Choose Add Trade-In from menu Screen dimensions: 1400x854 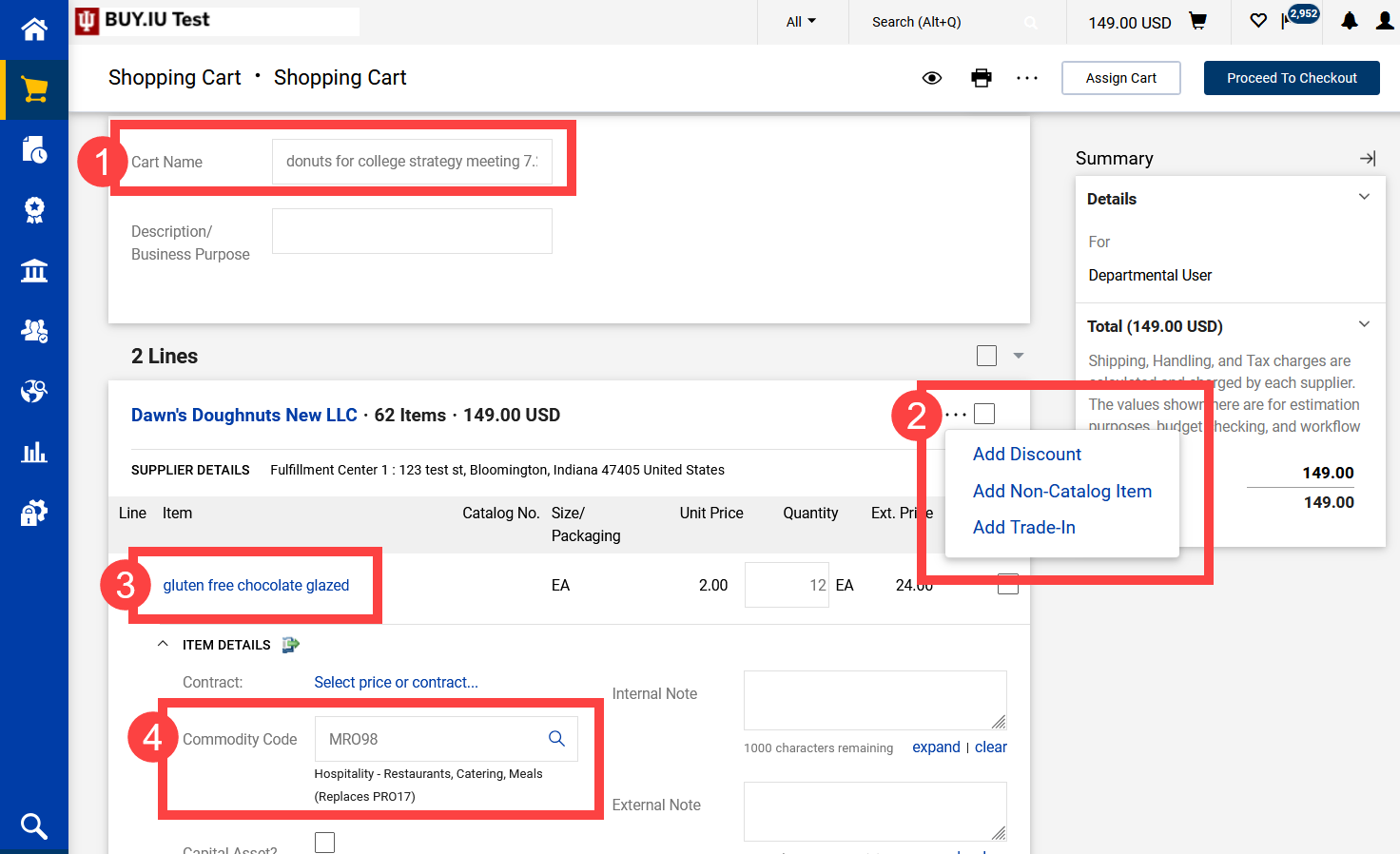(x=1024, y=528)
